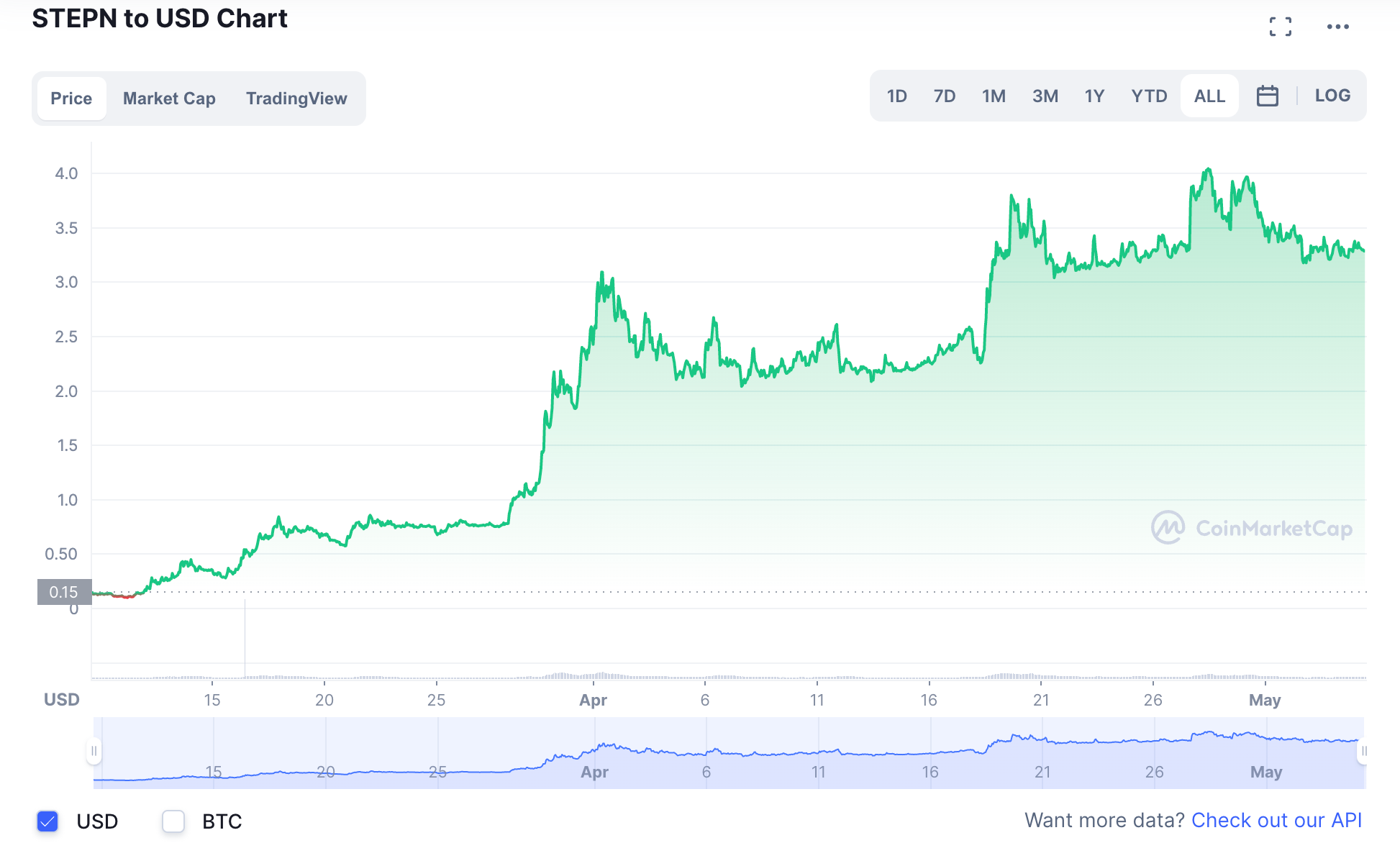Grab the left range slider handle

point(94,751)
